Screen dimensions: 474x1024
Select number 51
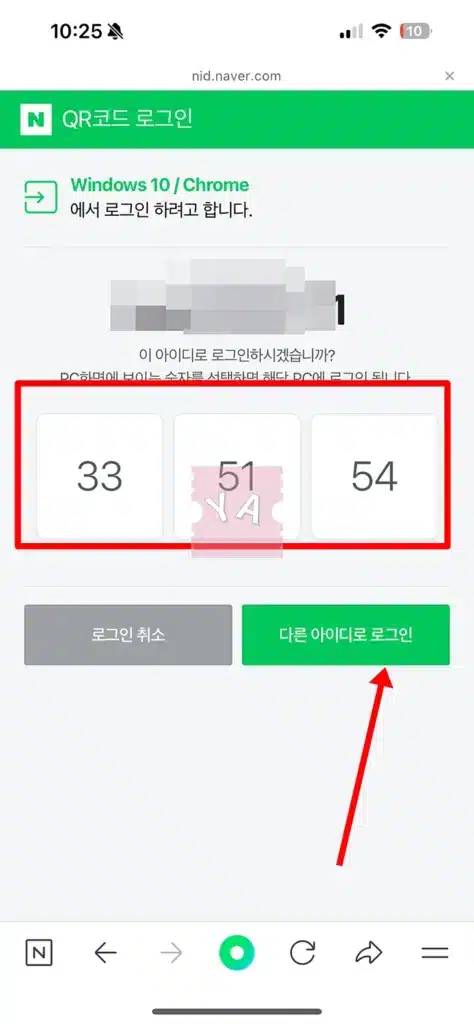237,476
